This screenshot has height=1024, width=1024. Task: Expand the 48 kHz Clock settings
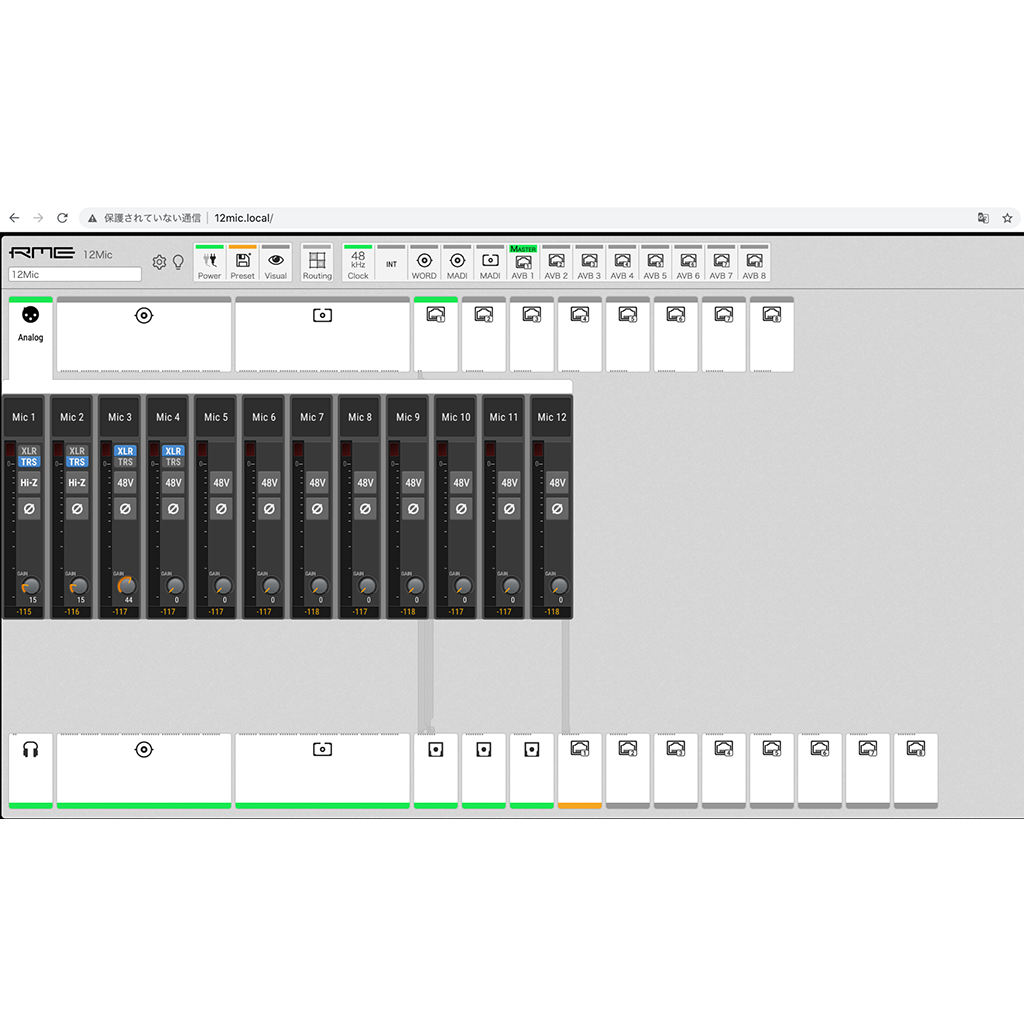358,263
